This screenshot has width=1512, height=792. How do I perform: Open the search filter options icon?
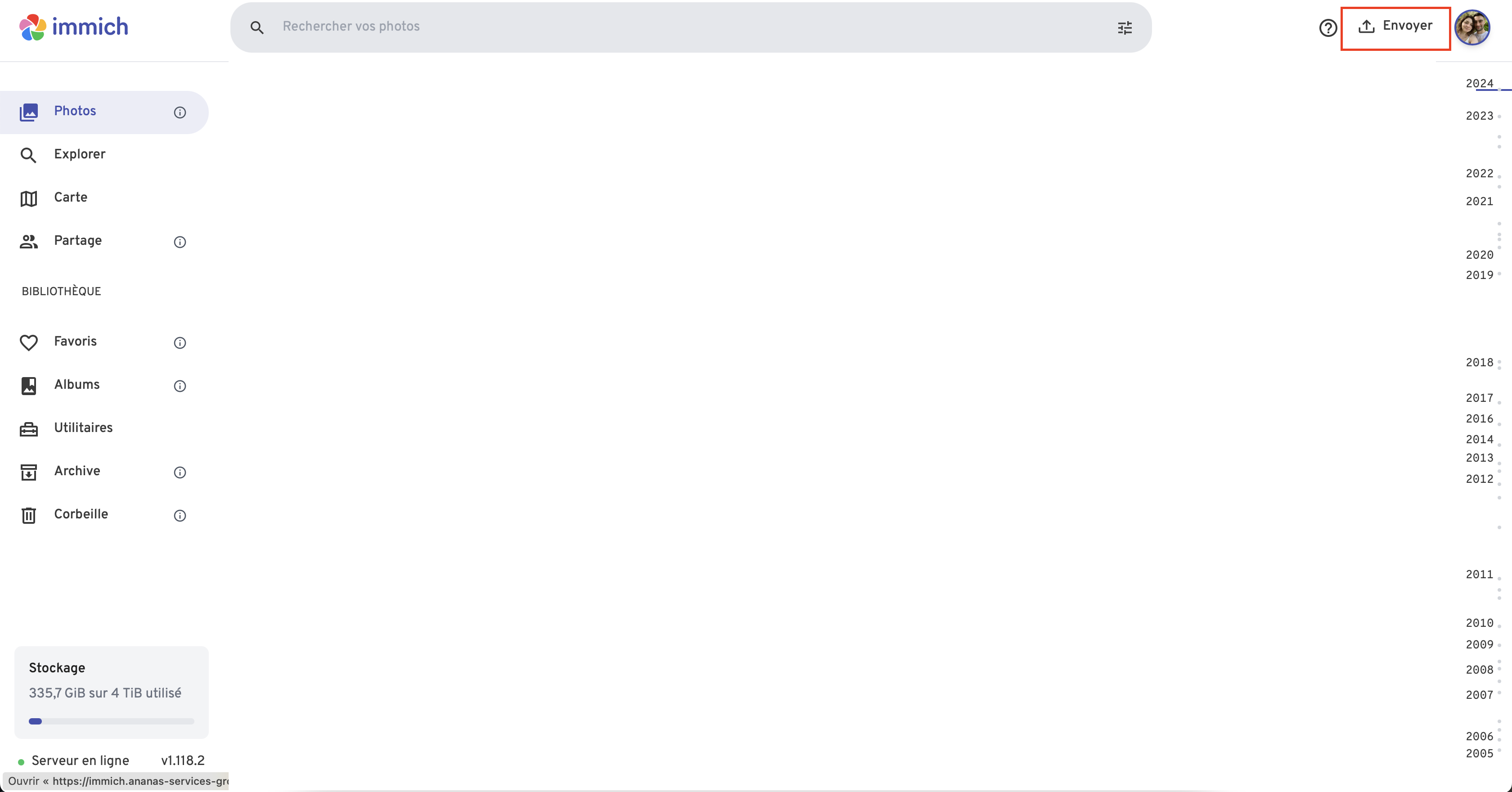[1124, 27]
